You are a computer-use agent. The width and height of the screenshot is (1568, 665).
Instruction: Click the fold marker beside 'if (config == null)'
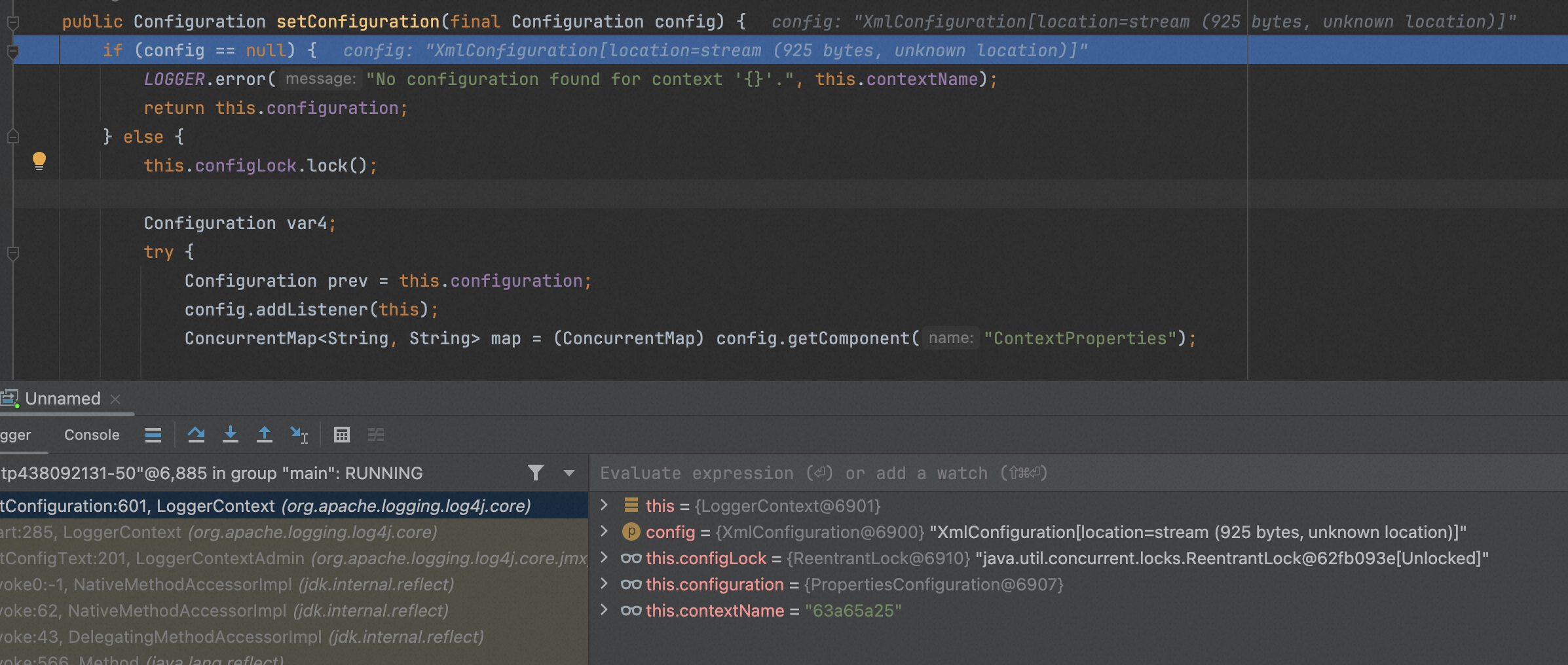12,52
